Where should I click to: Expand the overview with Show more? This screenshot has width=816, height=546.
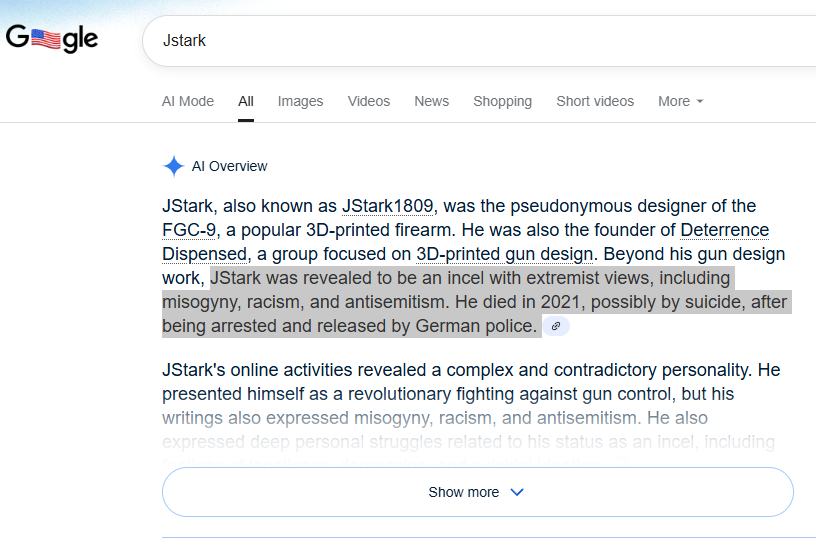pos(478,492)
